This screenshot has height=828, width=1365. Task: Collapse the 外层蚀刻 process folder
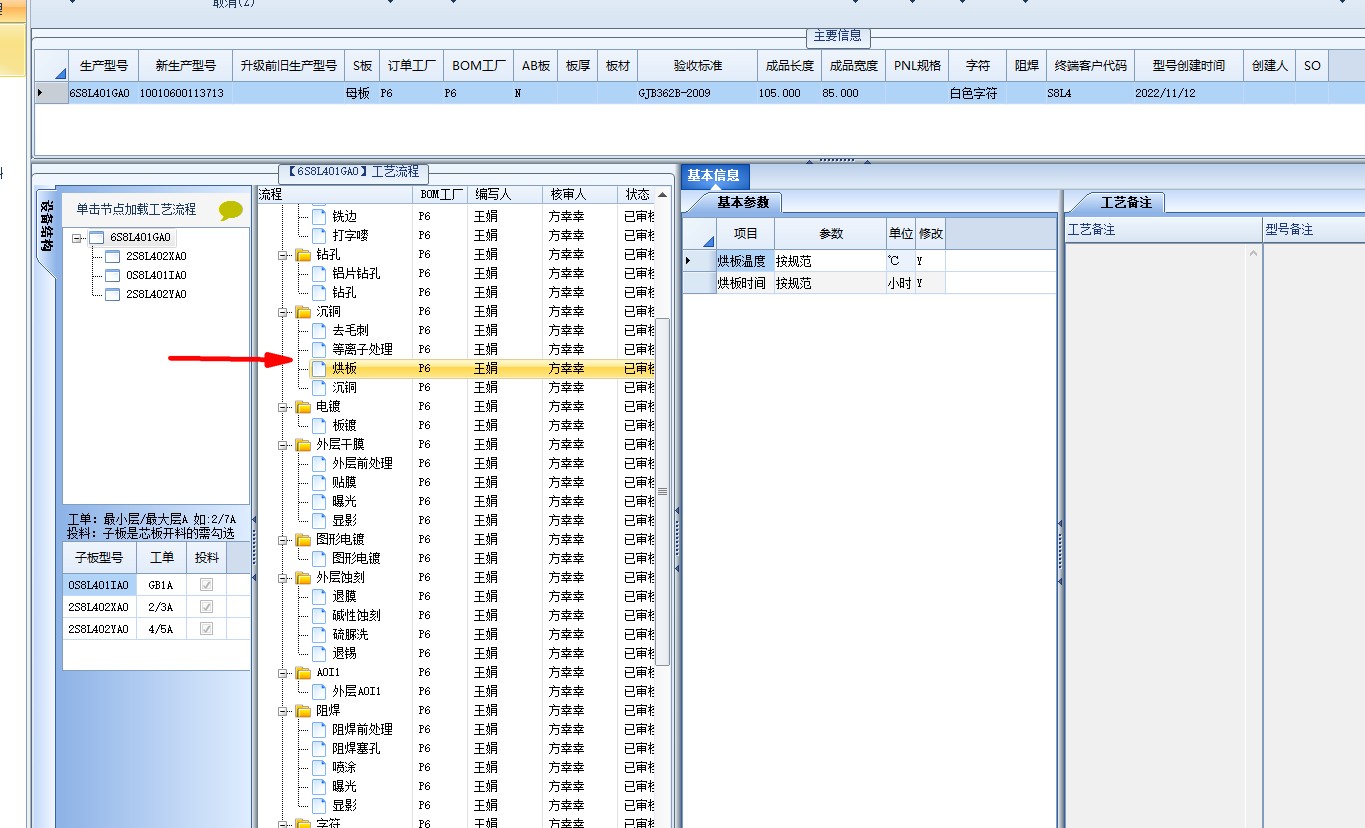pyautogui.click(x=283, y=578)
